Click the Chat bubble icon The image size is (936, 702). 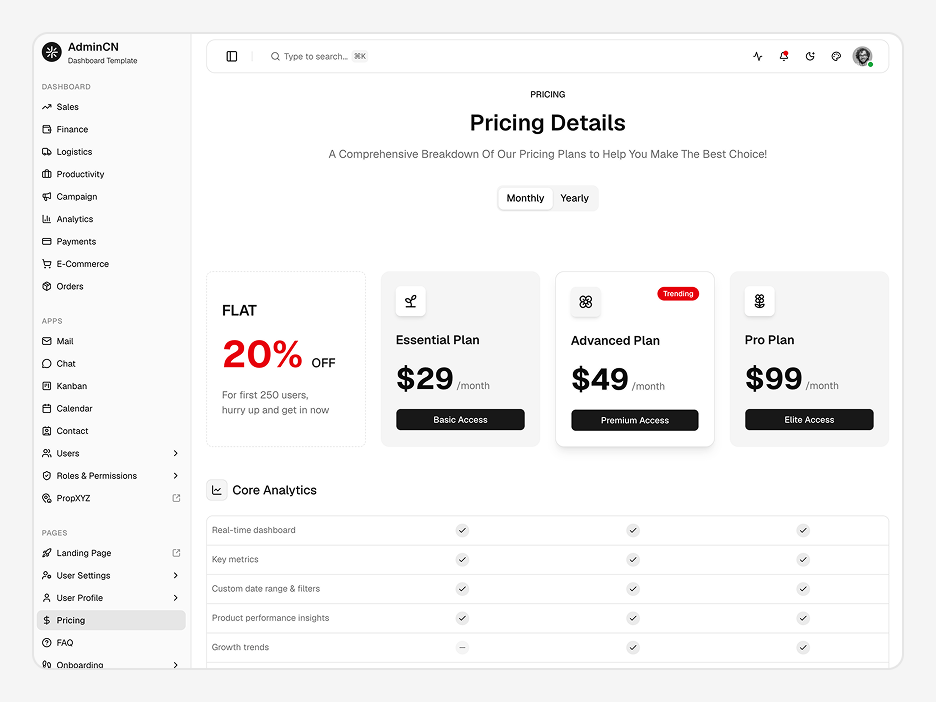pos(47,364)
